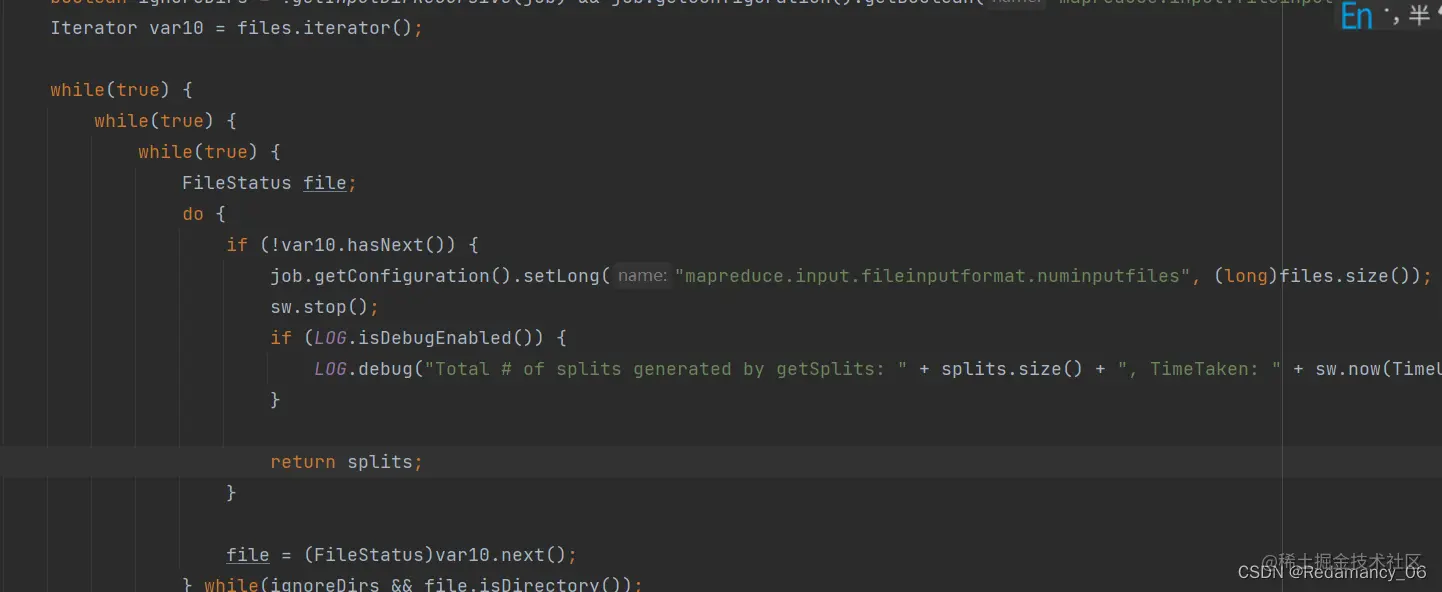Click the "if (LOG.isDebugEnabled()) {" line
1442x592 pixels.
tap(419, 338)
